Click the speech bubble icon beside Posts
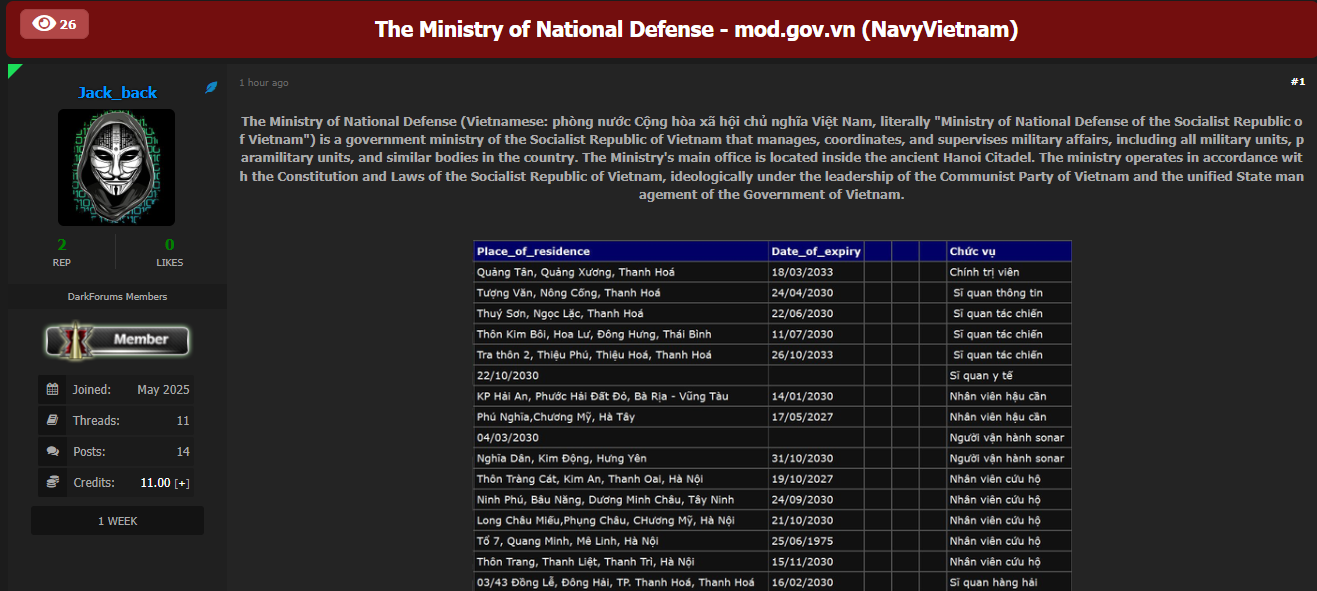Image resolution: width=1317 pixels, height=591 pixels. pyautogui.click(x=53, y=452)
